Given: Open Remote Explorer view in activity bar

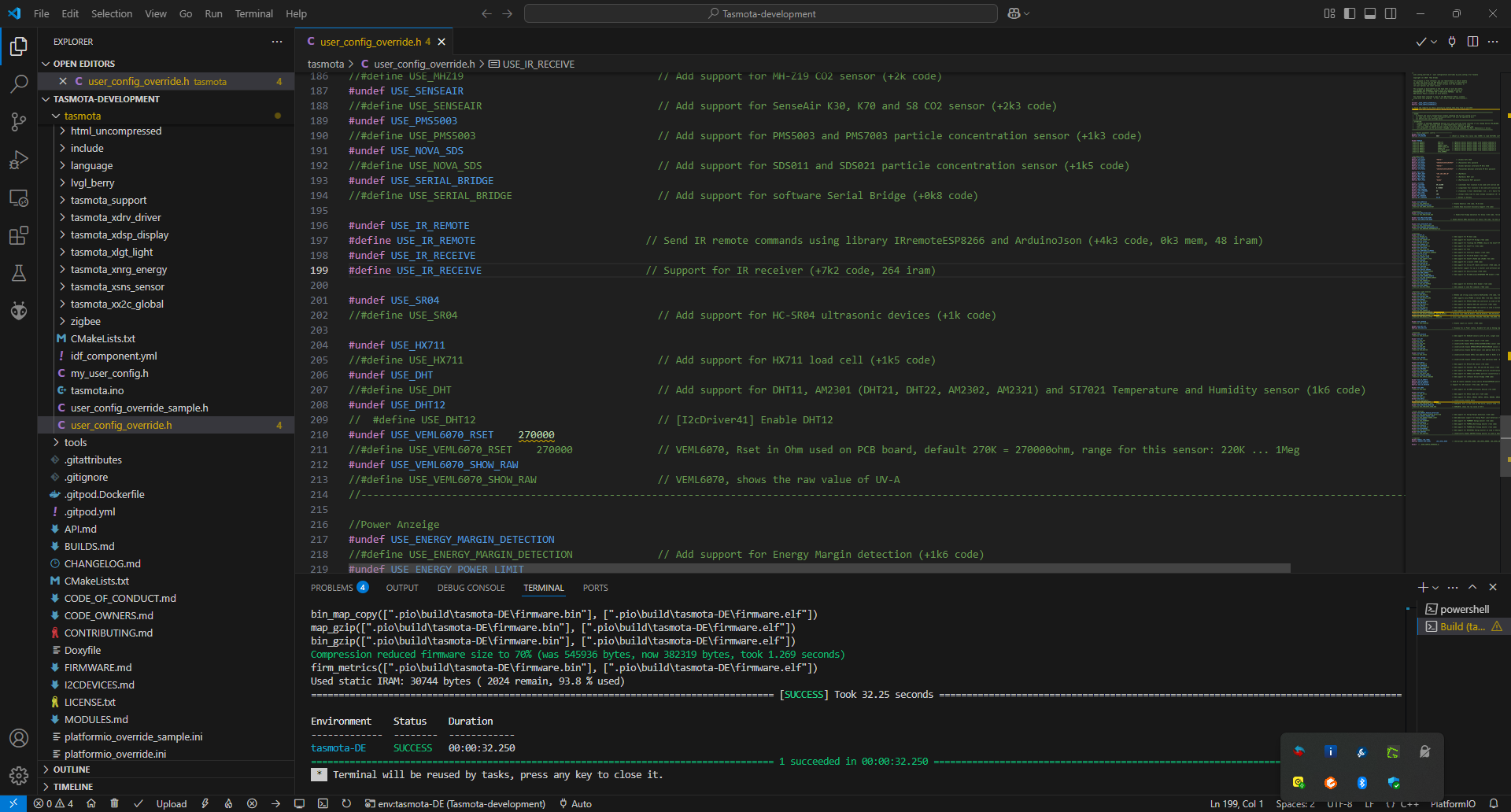Looking at the screenshot, I should pos(19,197).
